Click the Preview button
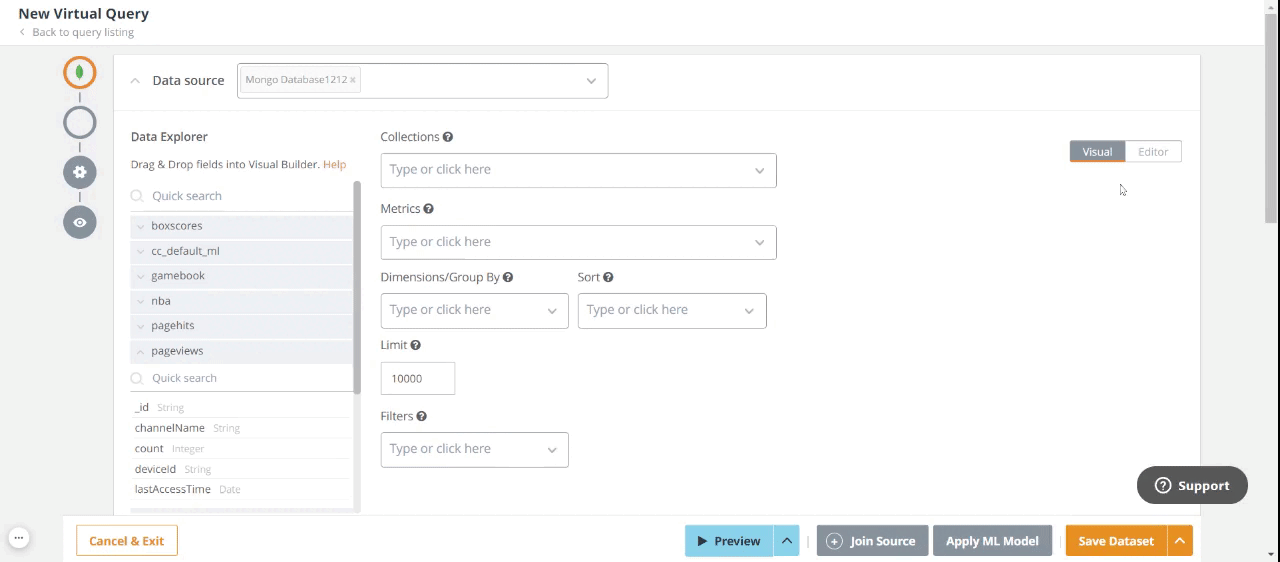Image resolution: width=1280 pixels, height=562 pixels. pyautogui.click(x=729, y=541)
